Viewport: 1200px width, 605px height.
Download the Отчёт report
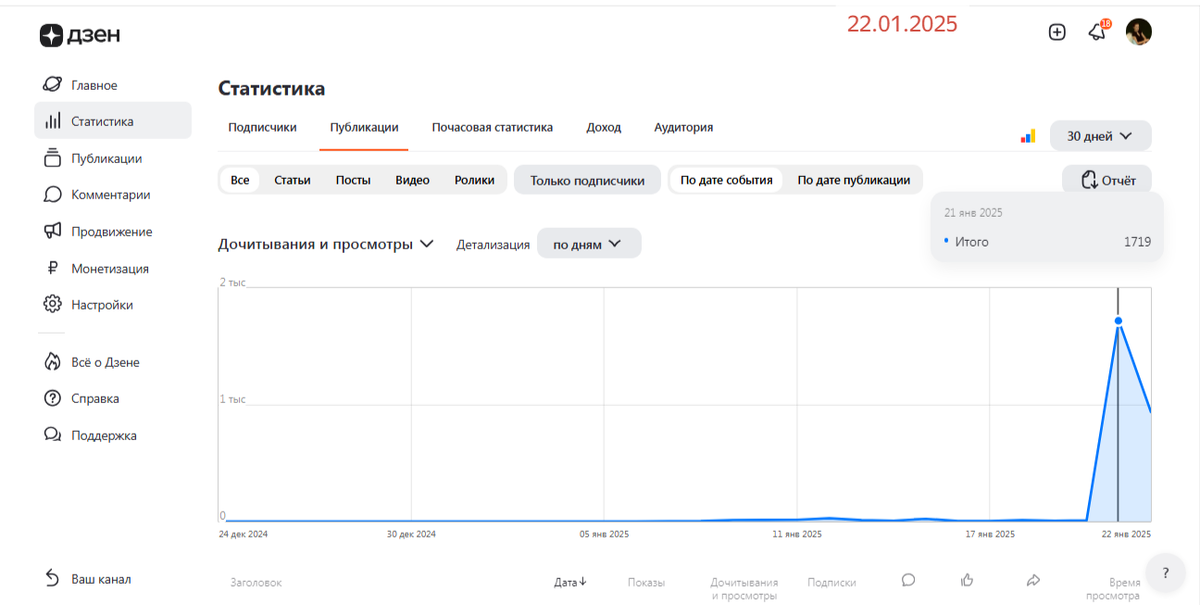[1107, 180]
